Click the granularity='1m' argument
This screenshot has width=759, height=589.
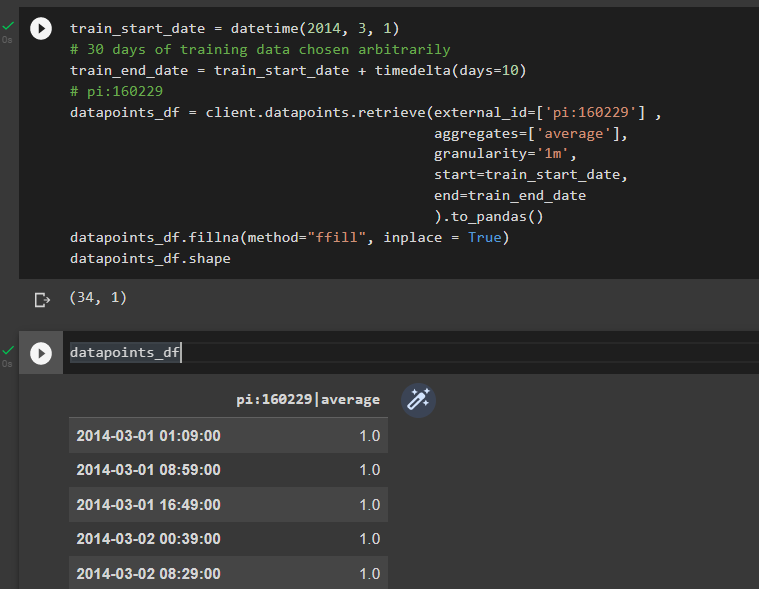click(505, 154)
